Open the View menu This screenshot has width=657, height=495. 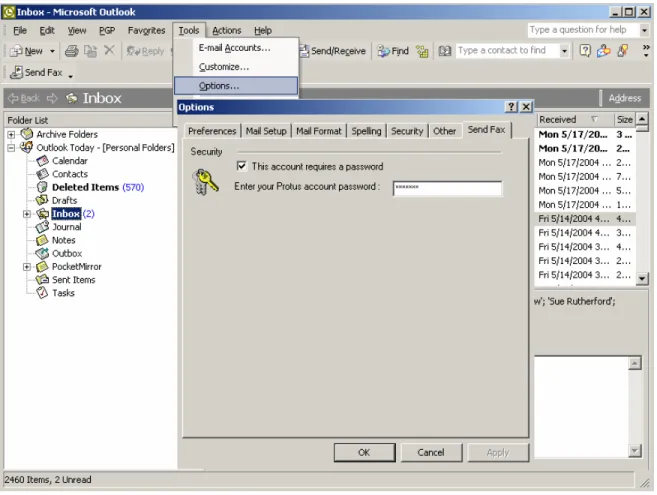tap(77, 30)
